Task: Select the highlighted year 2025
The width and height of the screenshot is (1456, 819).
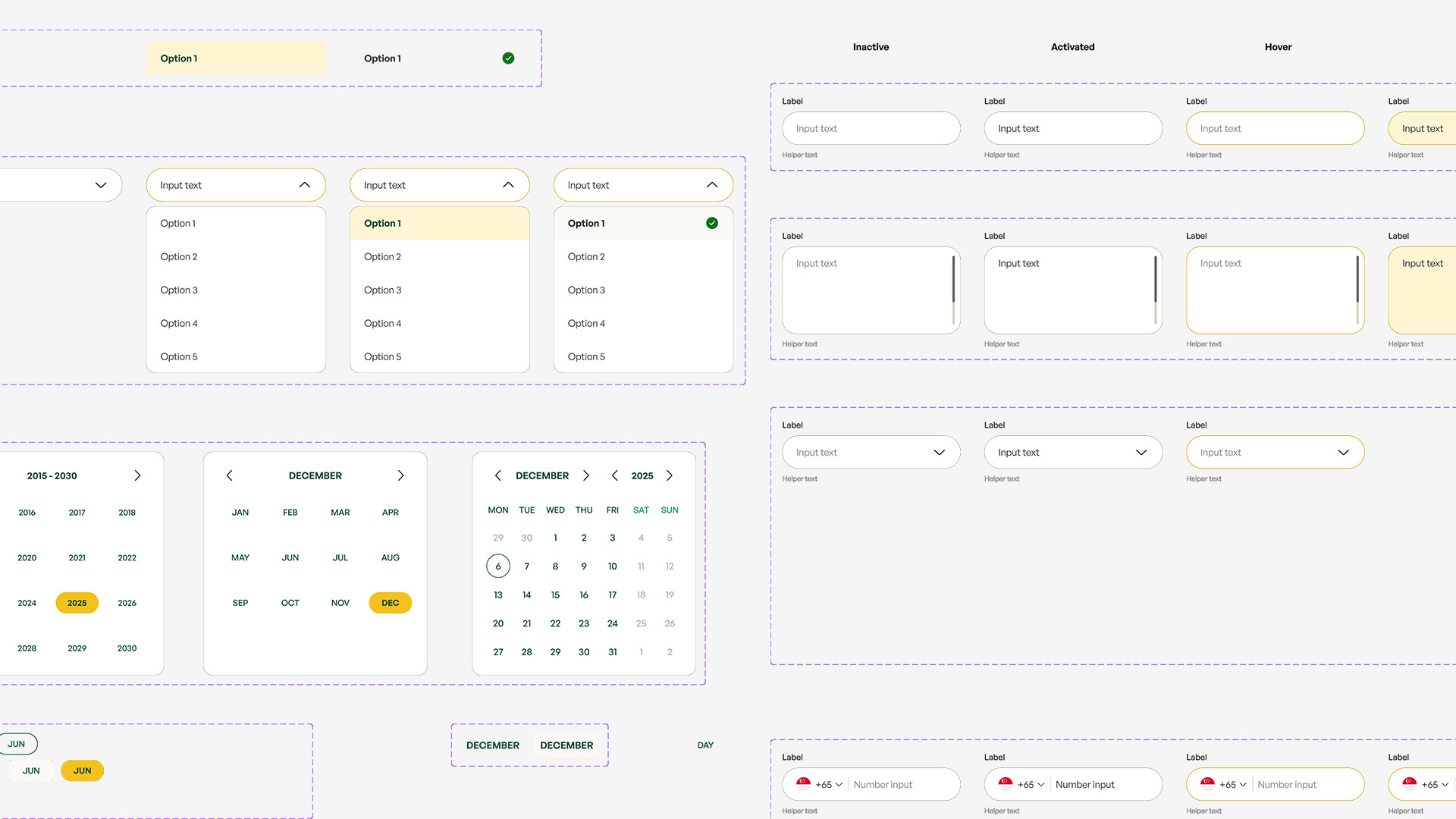Action: [77, 603]
